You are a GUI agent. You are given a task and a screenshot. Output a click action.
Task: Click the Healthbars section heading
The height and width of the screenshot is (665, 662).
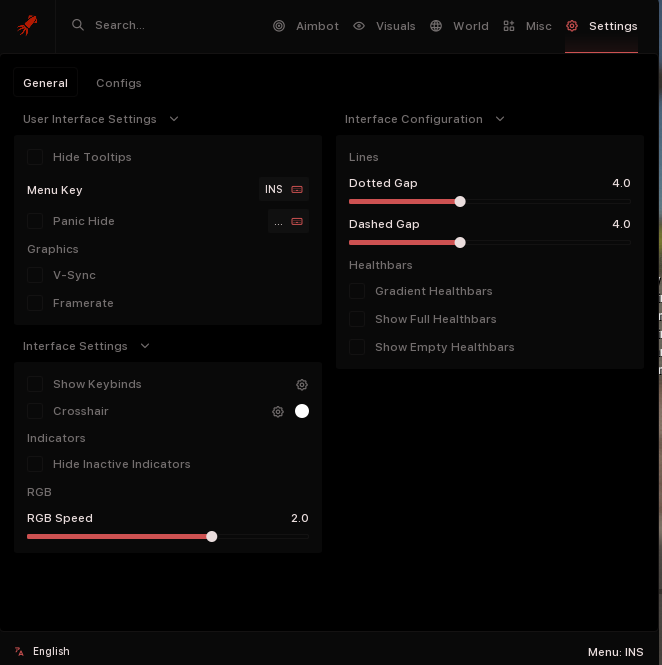[x=380, y=265]
